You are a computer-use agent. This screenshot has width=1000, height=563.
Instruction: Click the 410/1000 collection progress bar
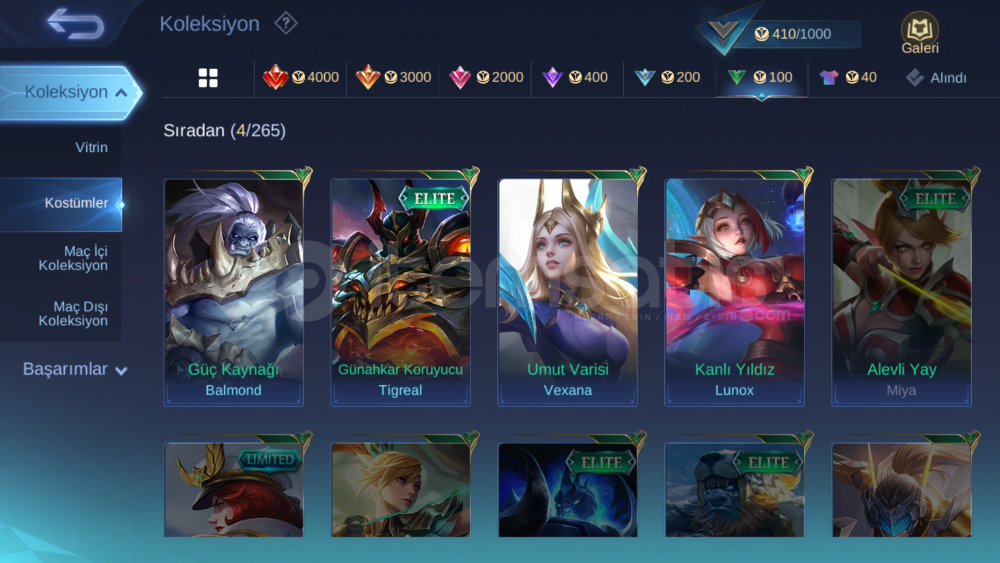792,34
